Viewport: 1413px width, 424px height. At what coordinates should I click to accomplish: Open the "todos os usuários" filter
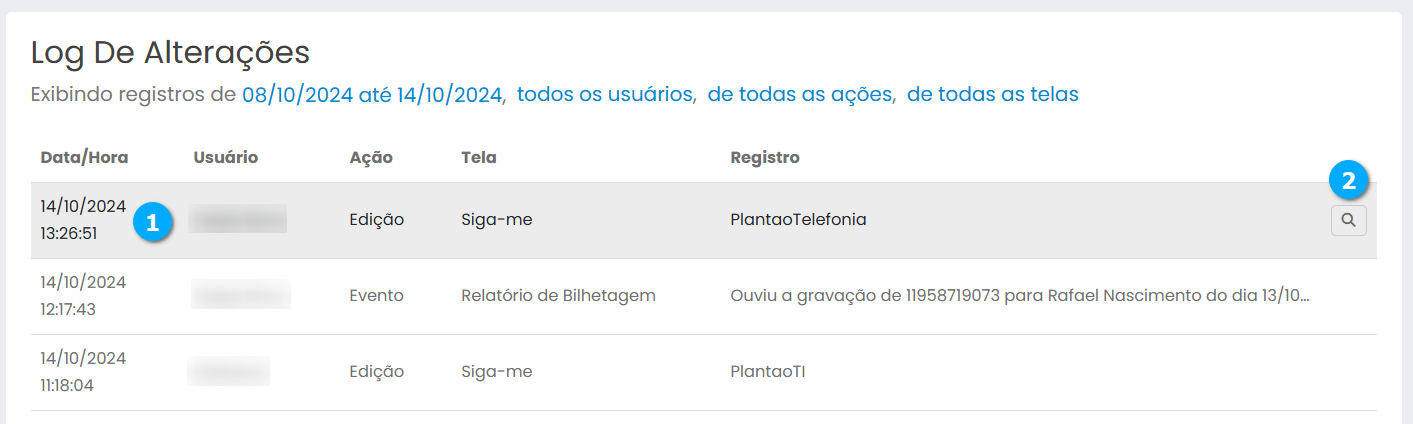pyautogui.click(x=605, y=95)
